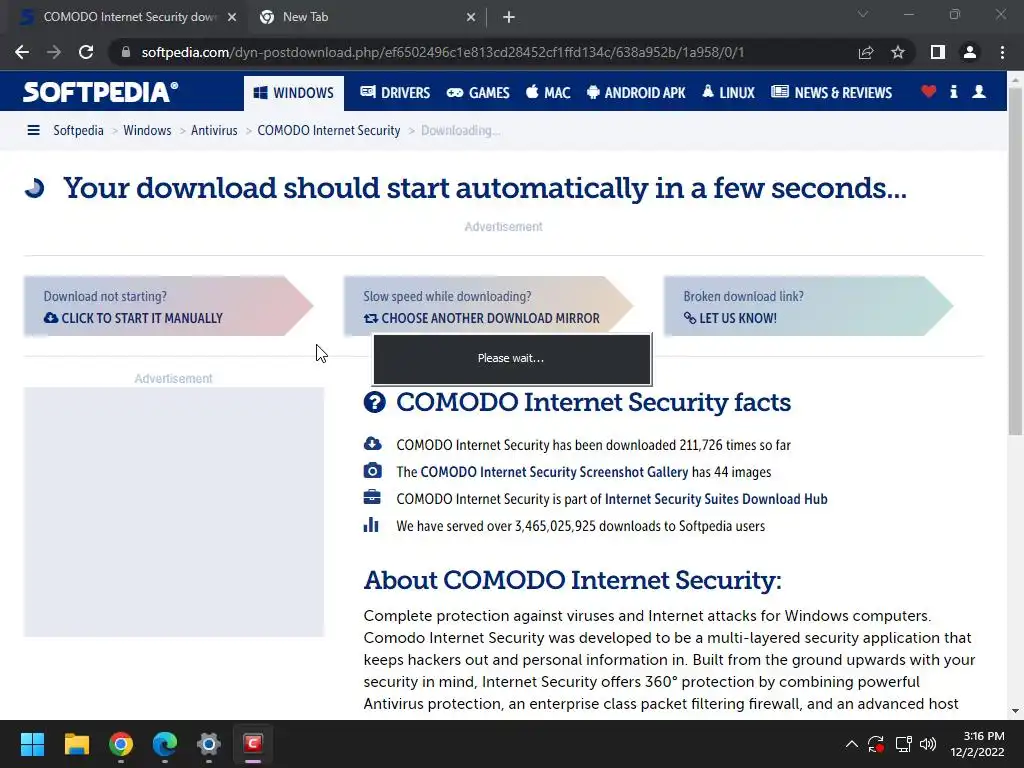
Task: Click the bar chart statistics icon
Action: coord(371,524)
